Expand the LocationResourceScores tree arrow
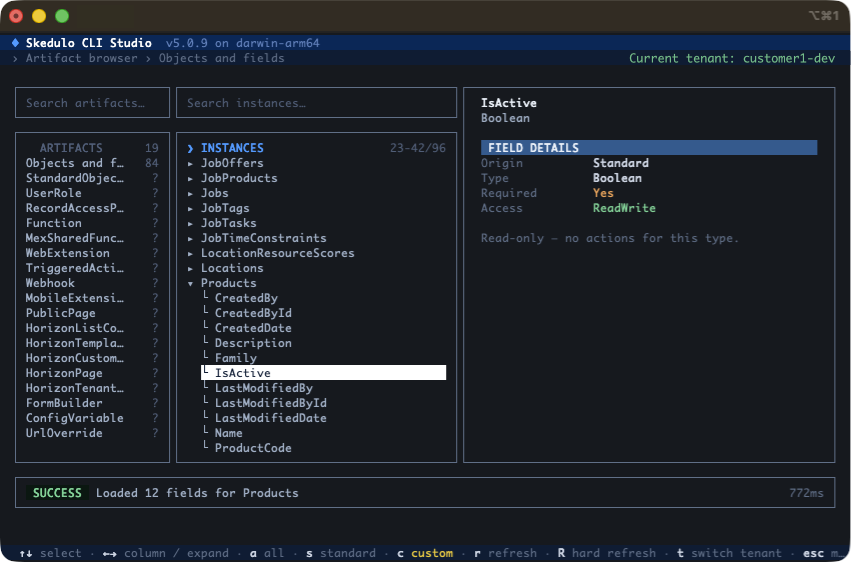This screenshot has width=853, height=563. pyautogui.click(x=190, y=253)
